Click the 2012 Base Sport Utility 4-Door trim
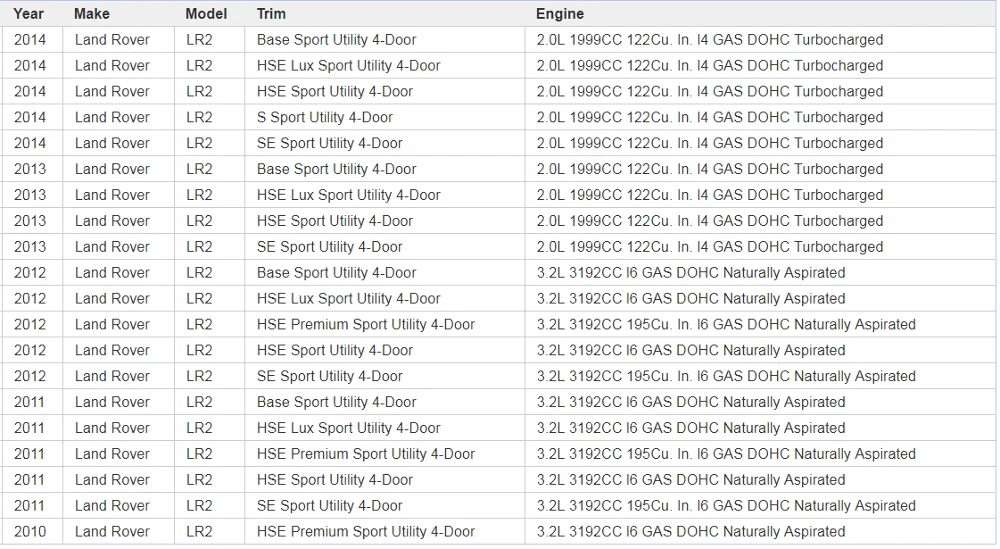 tap(336, 273)
